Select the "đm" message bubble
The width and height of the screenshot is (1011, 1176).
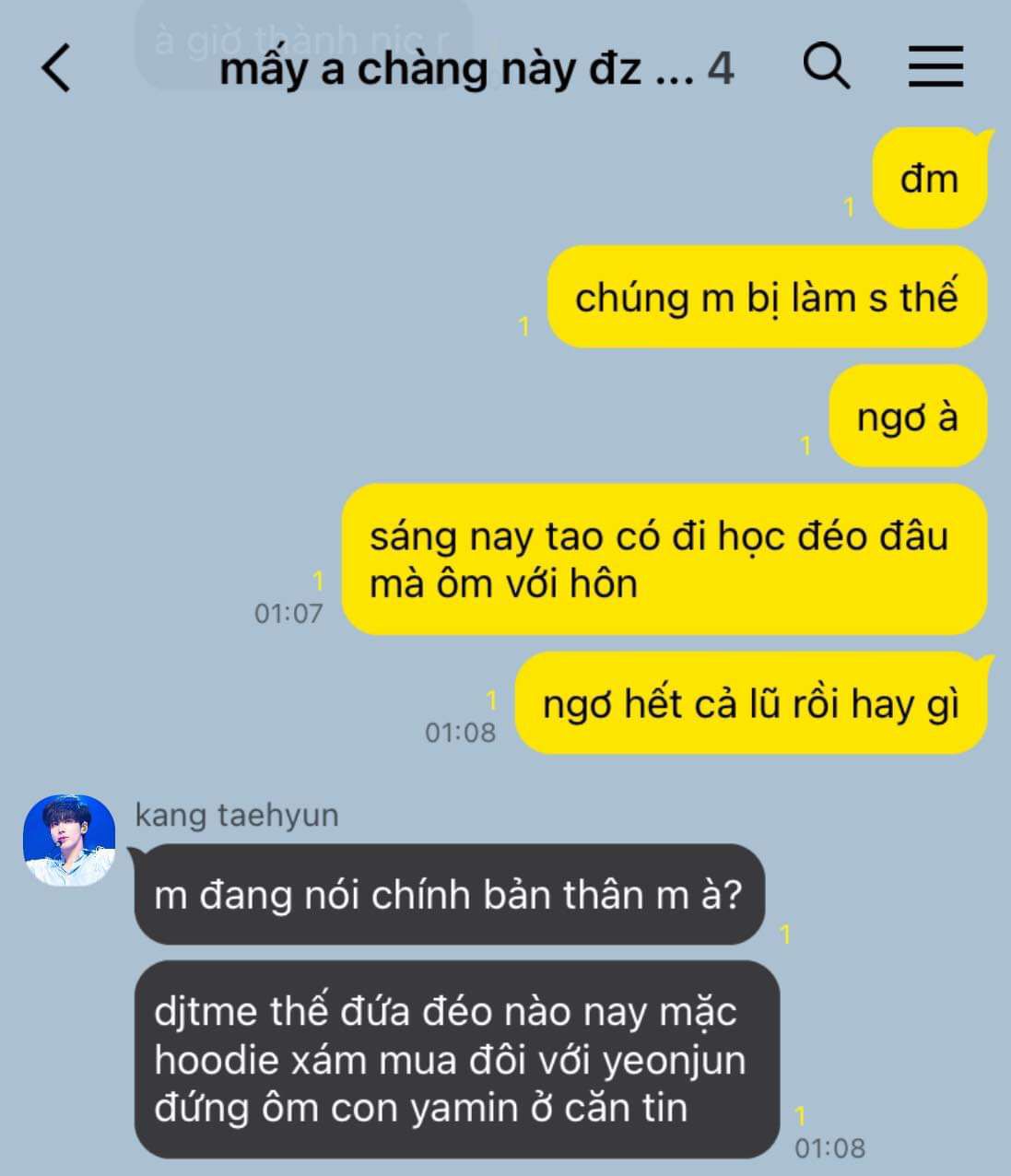click(930, 179)
